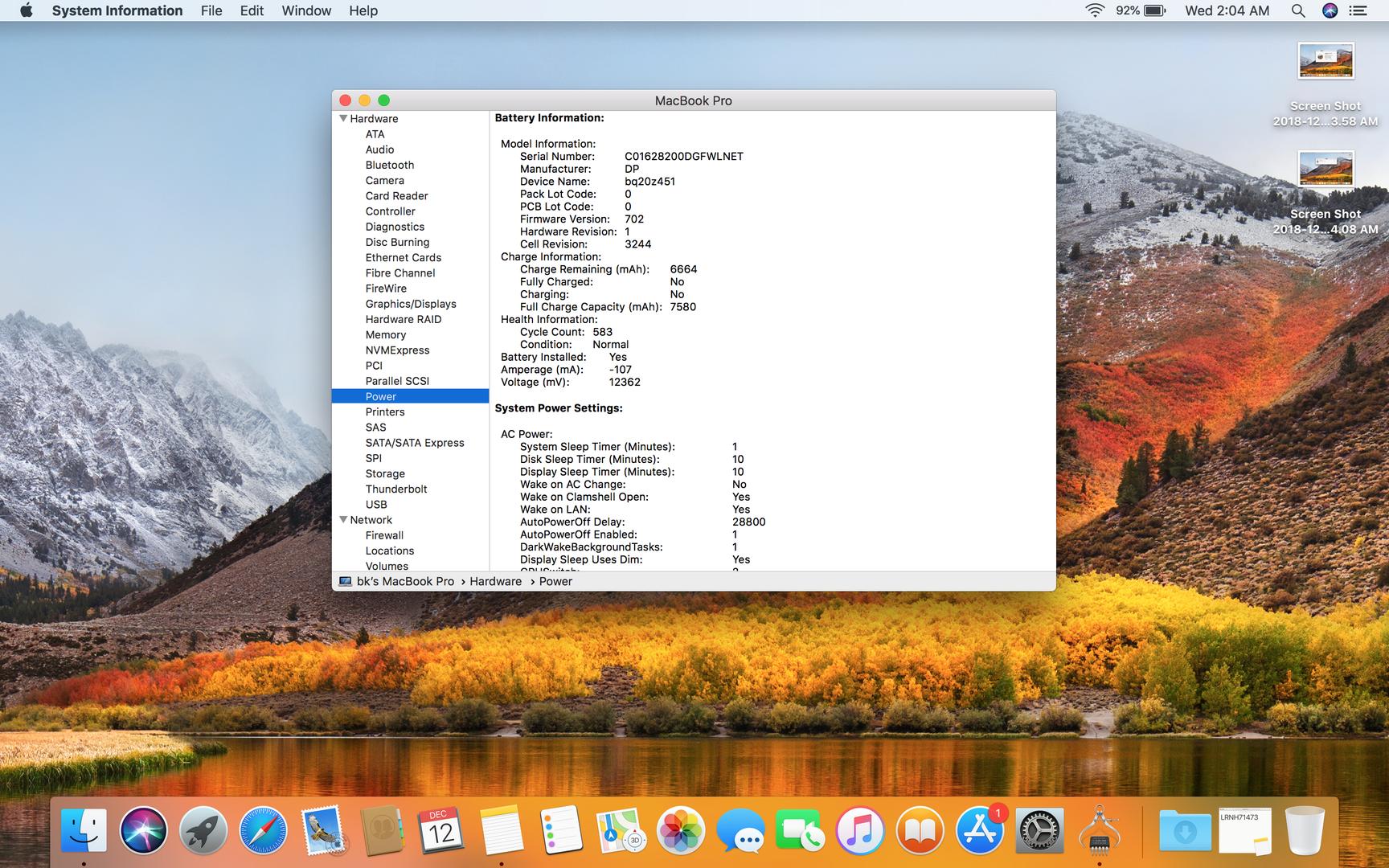Image resolution: width=1389 pixels, height=868 pixels.
Task: Select Storage in sidebar
Action: coord(384,473)
